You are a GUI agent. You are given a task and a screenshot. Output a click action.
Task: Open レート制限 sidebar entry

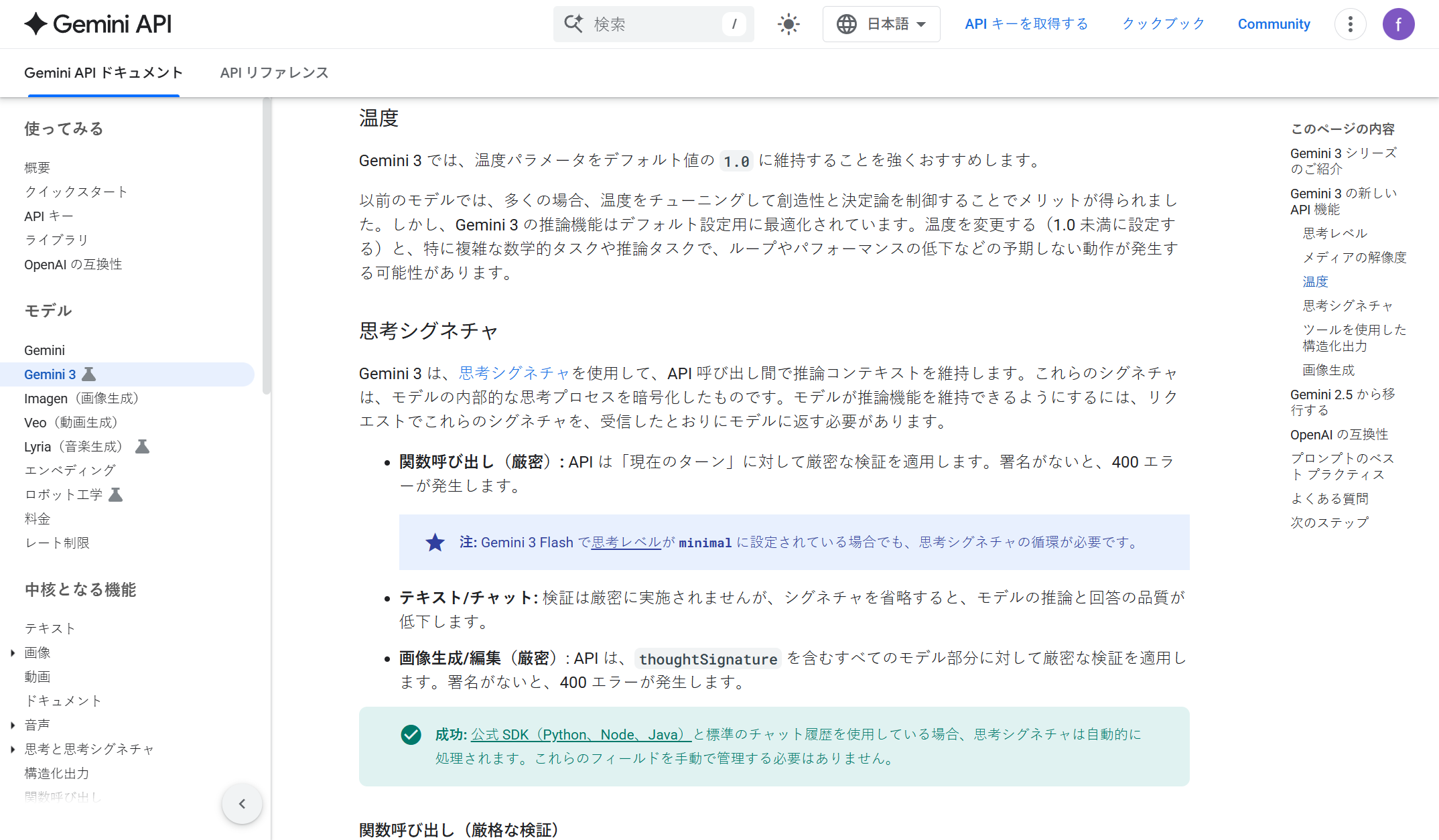click(57, 543)
